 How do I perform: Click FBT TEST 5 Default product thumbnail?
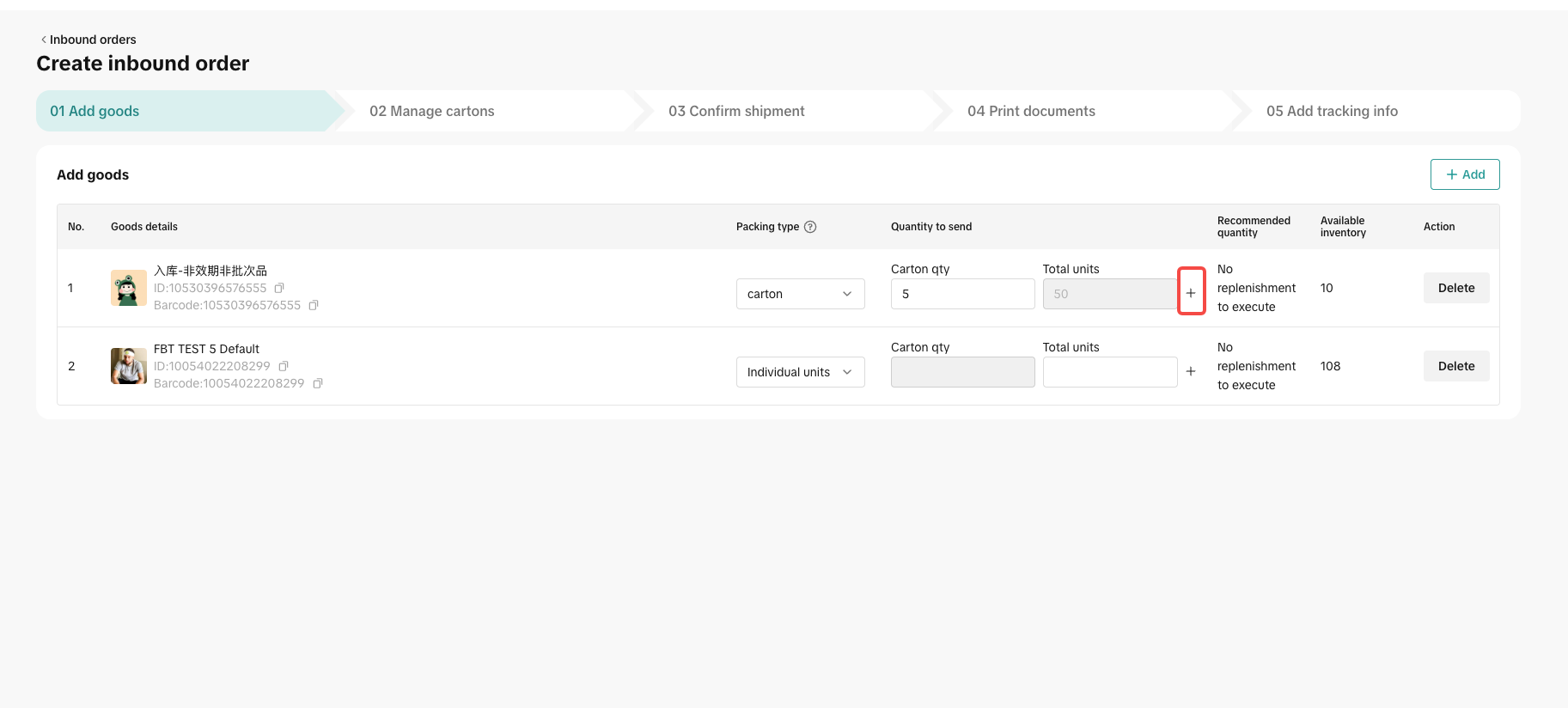click(x=129, y=366)
